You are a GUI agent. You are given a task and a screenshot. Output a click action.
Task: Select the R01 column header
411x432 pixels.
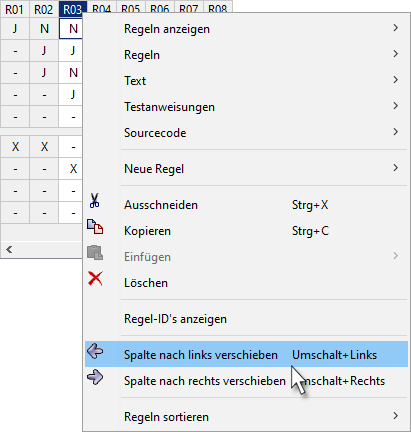tap(15, 9)
